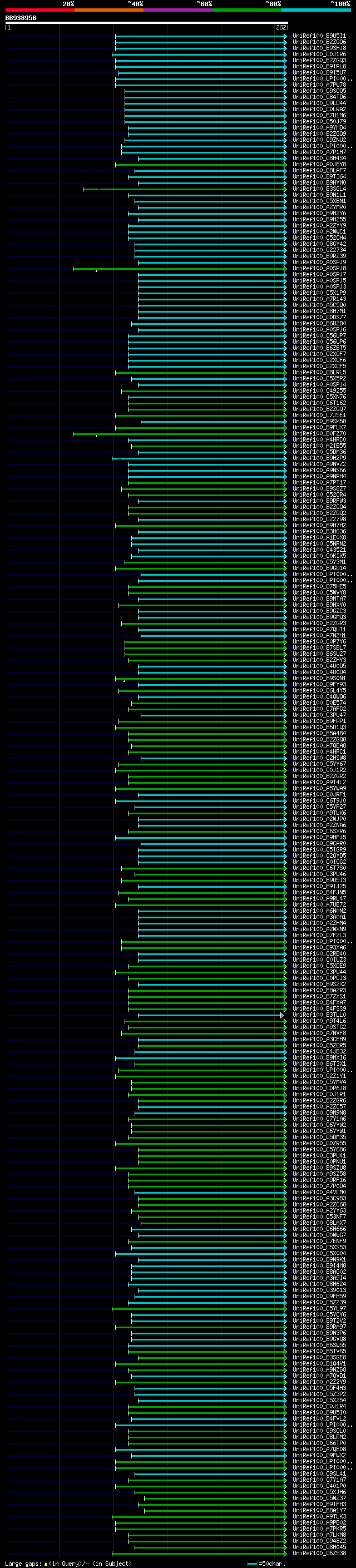Select the UniRef100_A9TLK6 label
The image size is (356, 1568).
coord(319,813)
